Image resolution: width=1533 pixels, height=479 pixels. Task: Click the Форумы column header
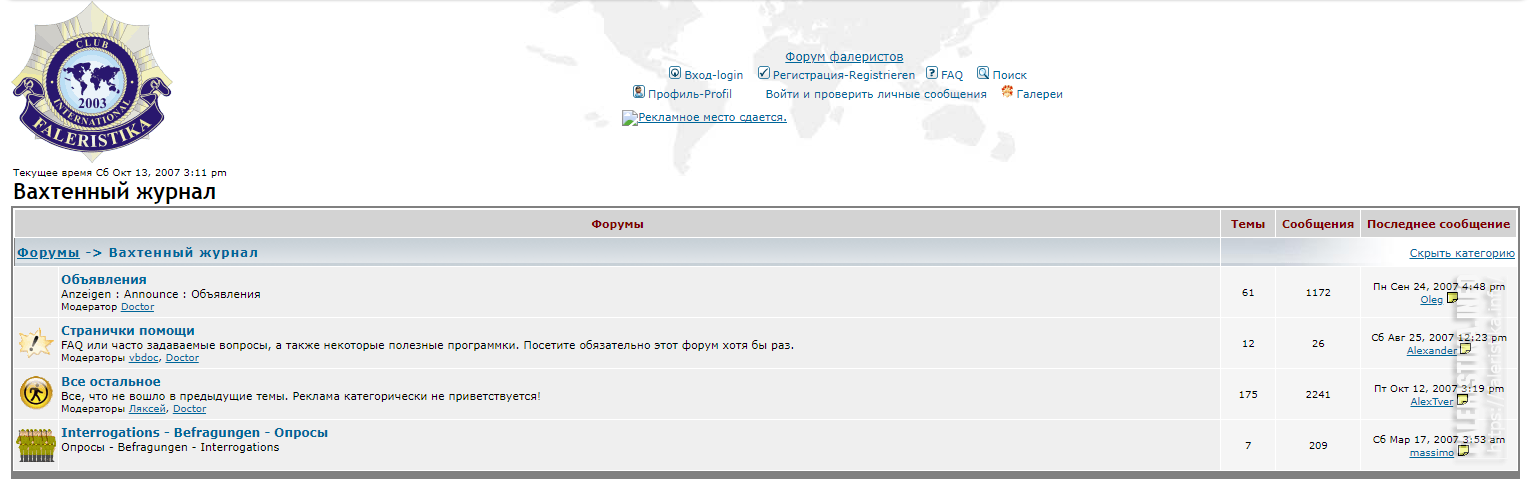pos(617,224)
